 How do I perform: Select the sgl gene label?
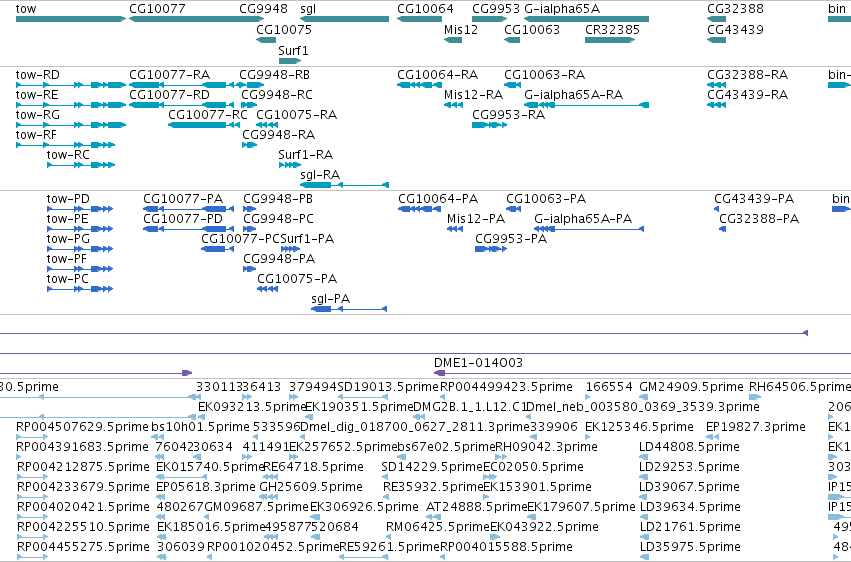coord(308,9)
